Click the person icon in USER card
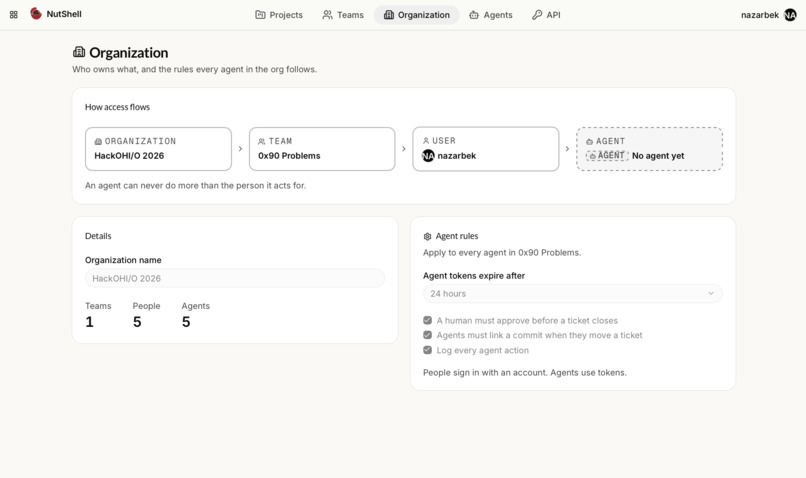This screenshot has width=806, height=478. [x=426, y=140]
